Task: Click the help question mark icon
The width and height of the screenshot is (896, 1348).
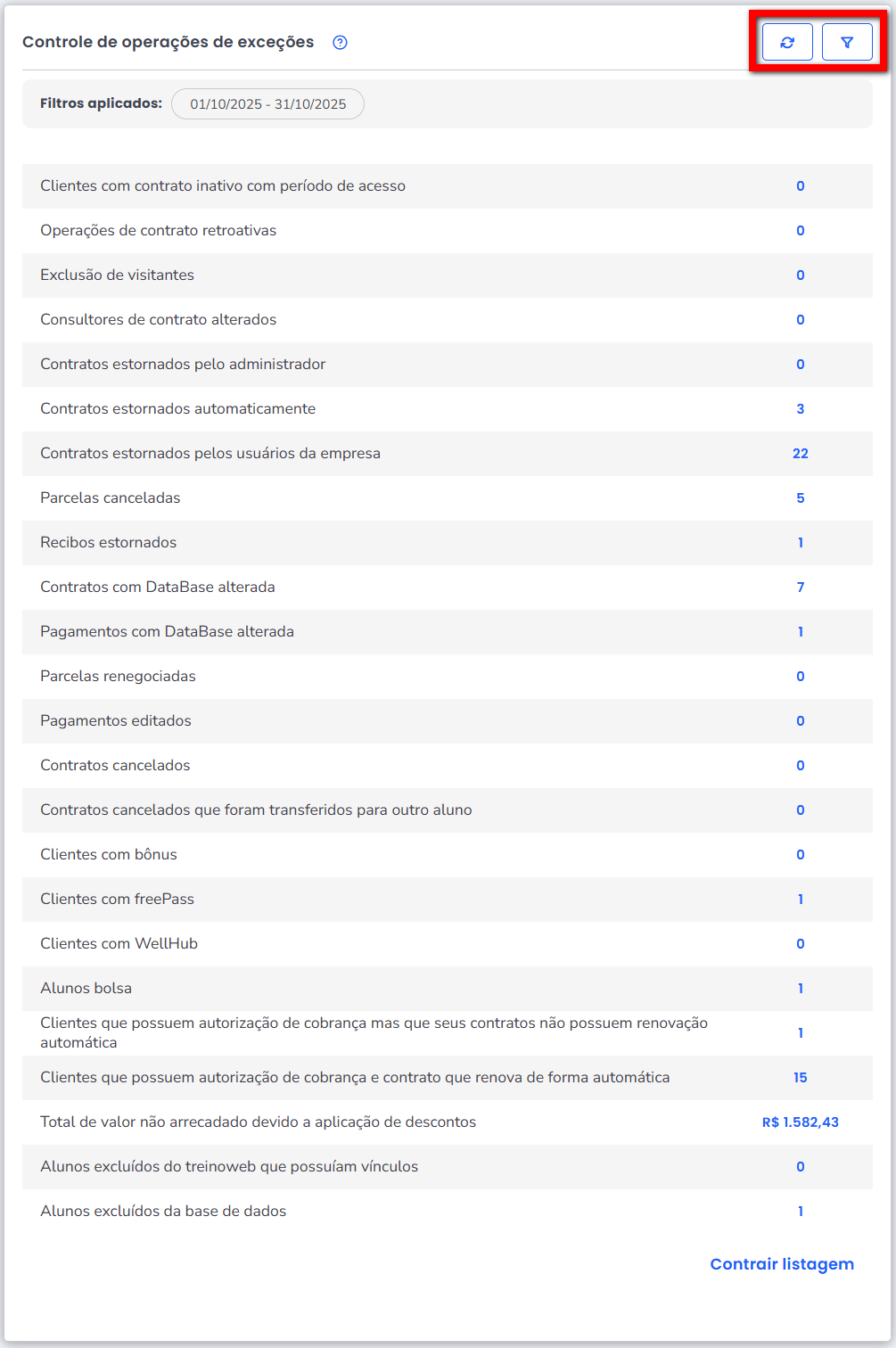Action: coord(340,43)
